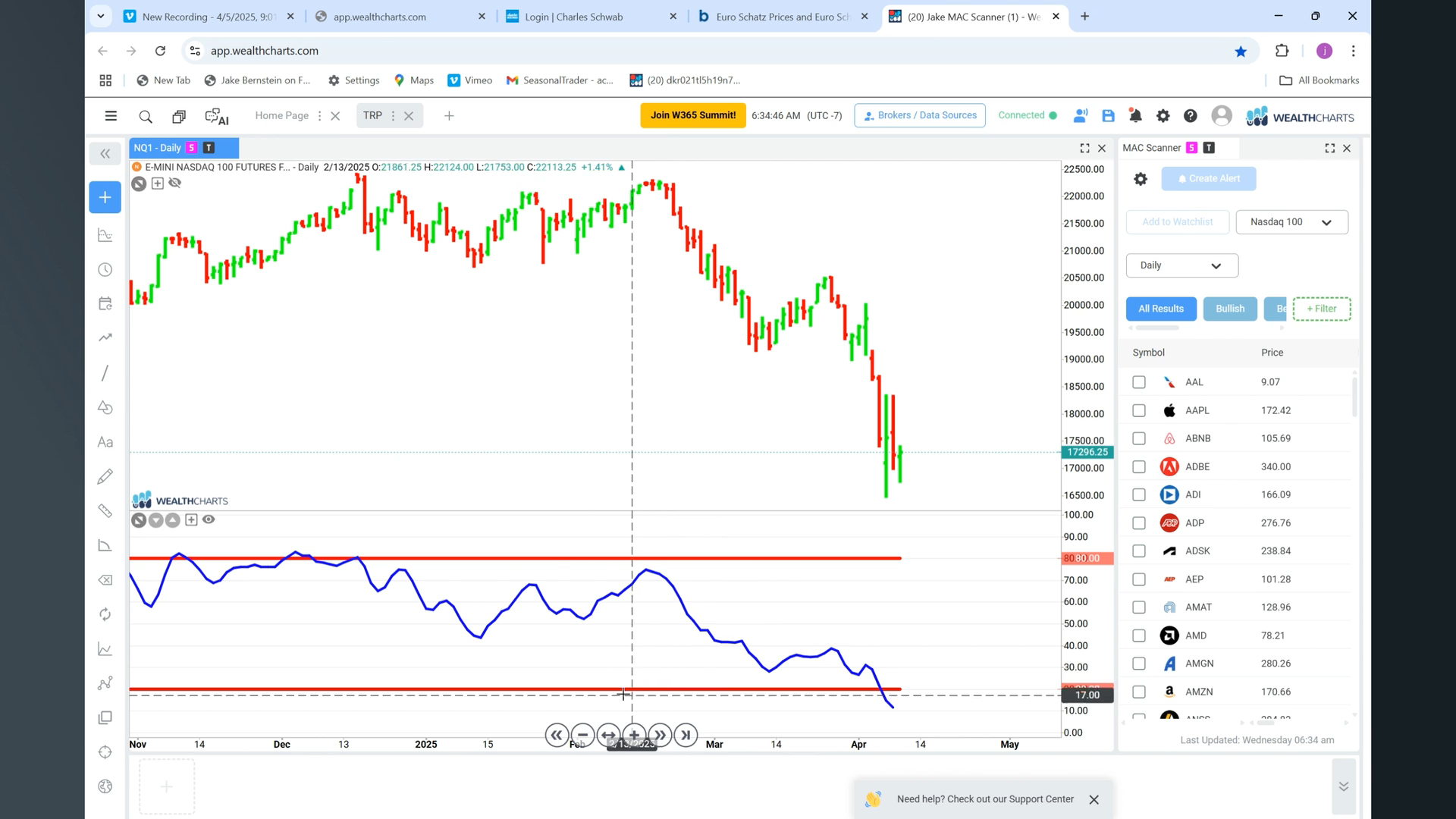Maximize the NQ1 chart panel
Image resolution: width=1456 pixels, height=819 pixels.
coord(1084,148)
